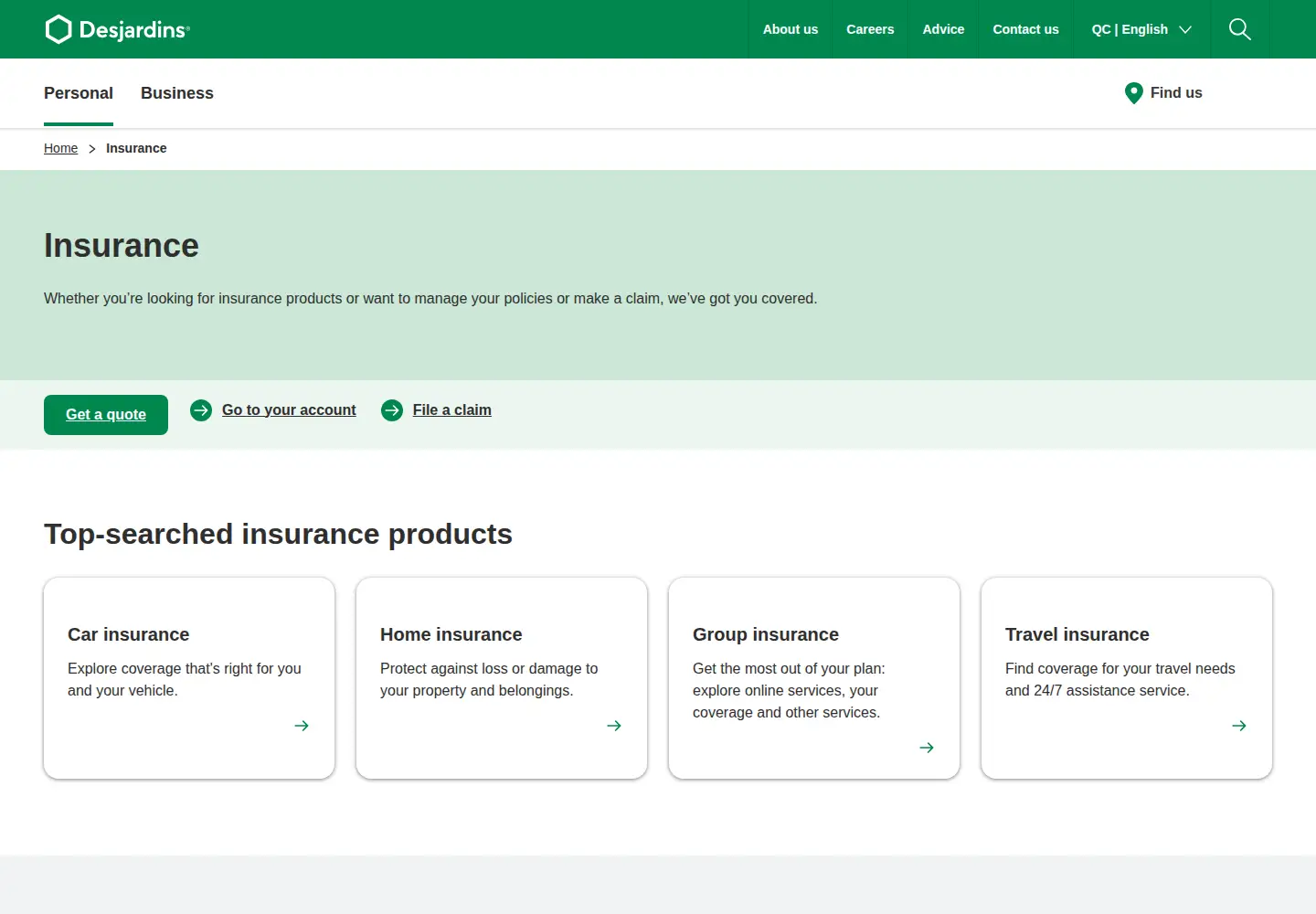Open the Car insurance card title

point(129,634)
